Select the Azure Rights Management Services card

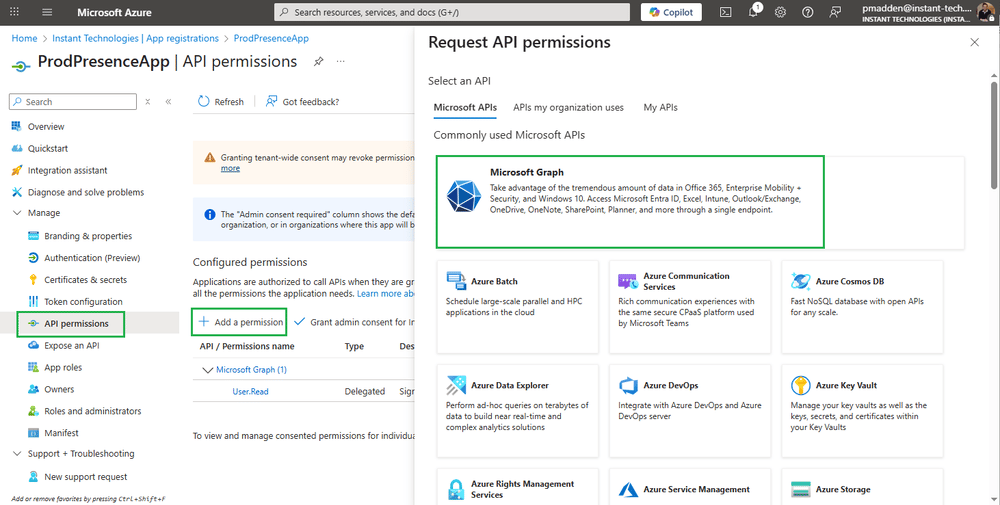[x=518, y=487]
